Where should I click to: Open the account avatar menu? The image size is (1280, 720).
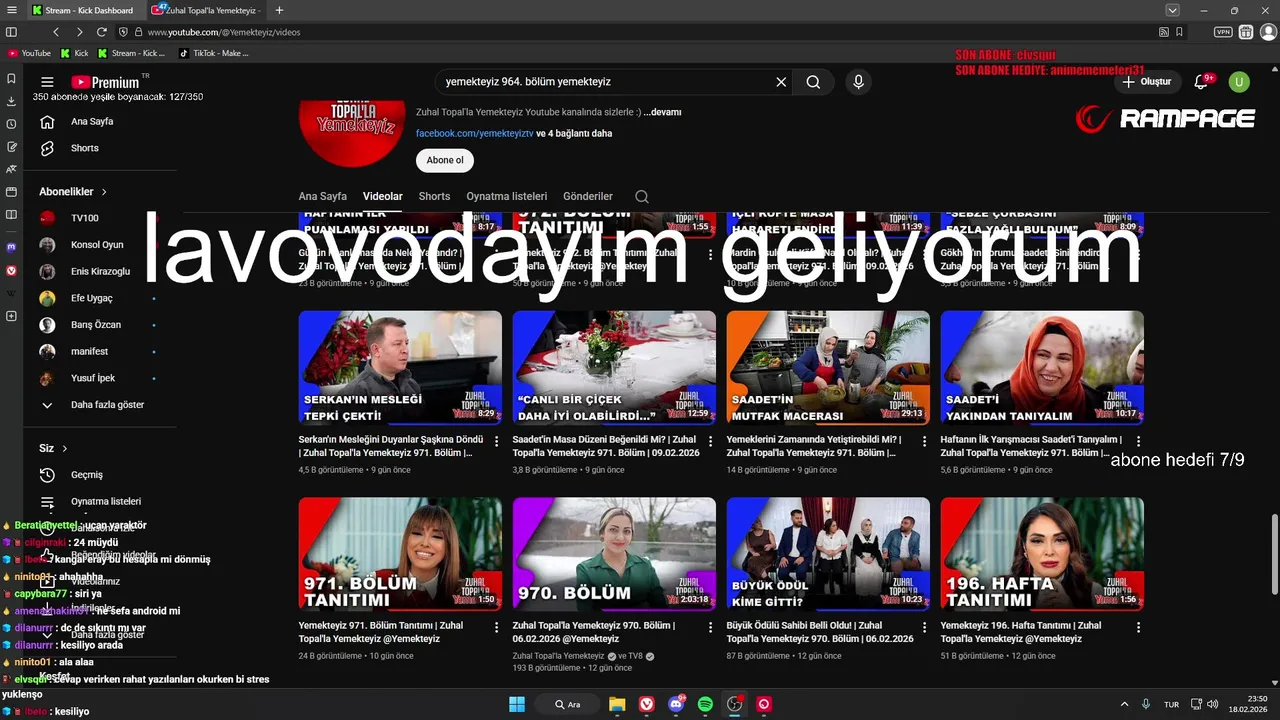click(1239, 82)
